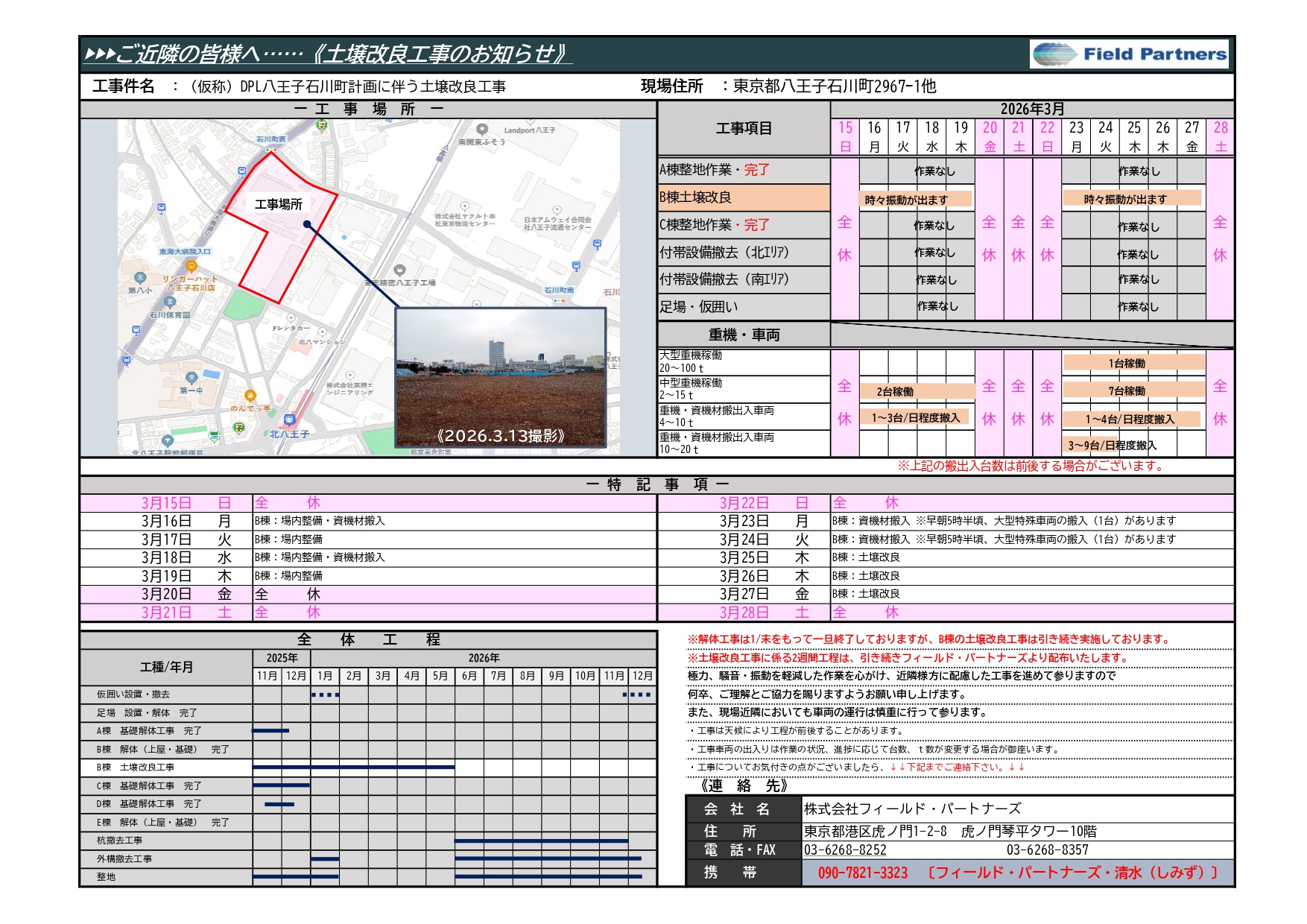
Task: Click the phone number 03-6268-8252
Action: point(845,850)
